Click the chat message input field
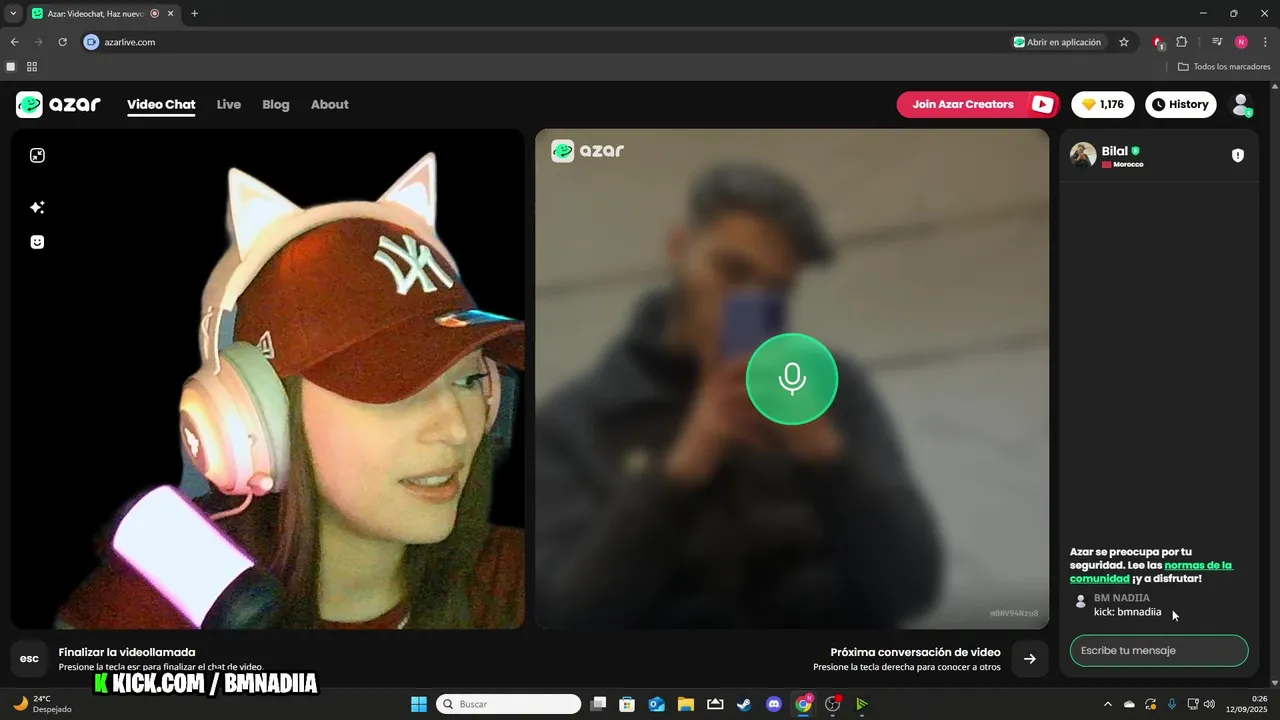This screenshot has width=1280, height=720. coord(1159,650)
